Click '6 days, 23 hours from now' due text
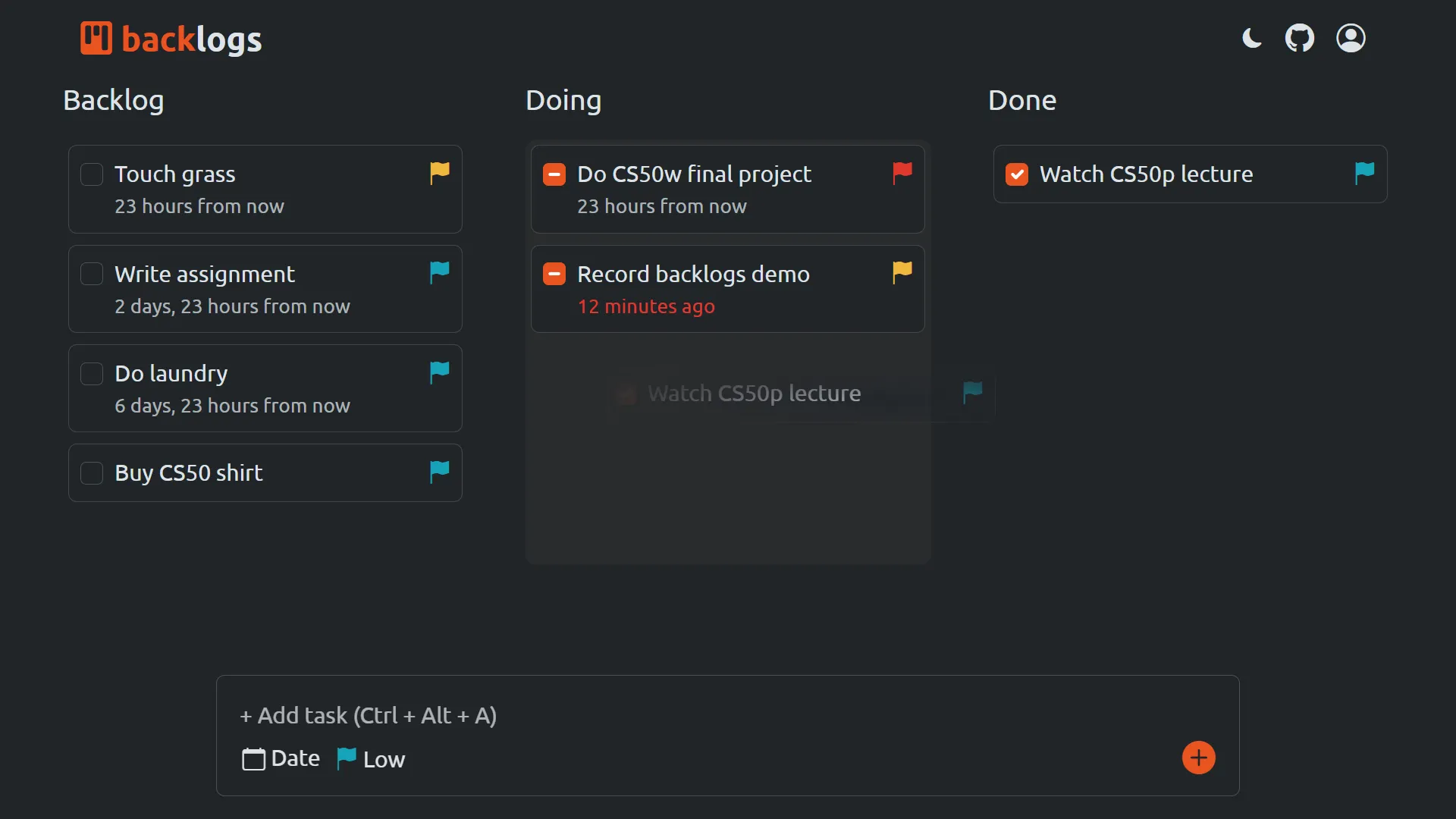The width and height of the screenshot is (1456, 819). click(x=233, y=406)
